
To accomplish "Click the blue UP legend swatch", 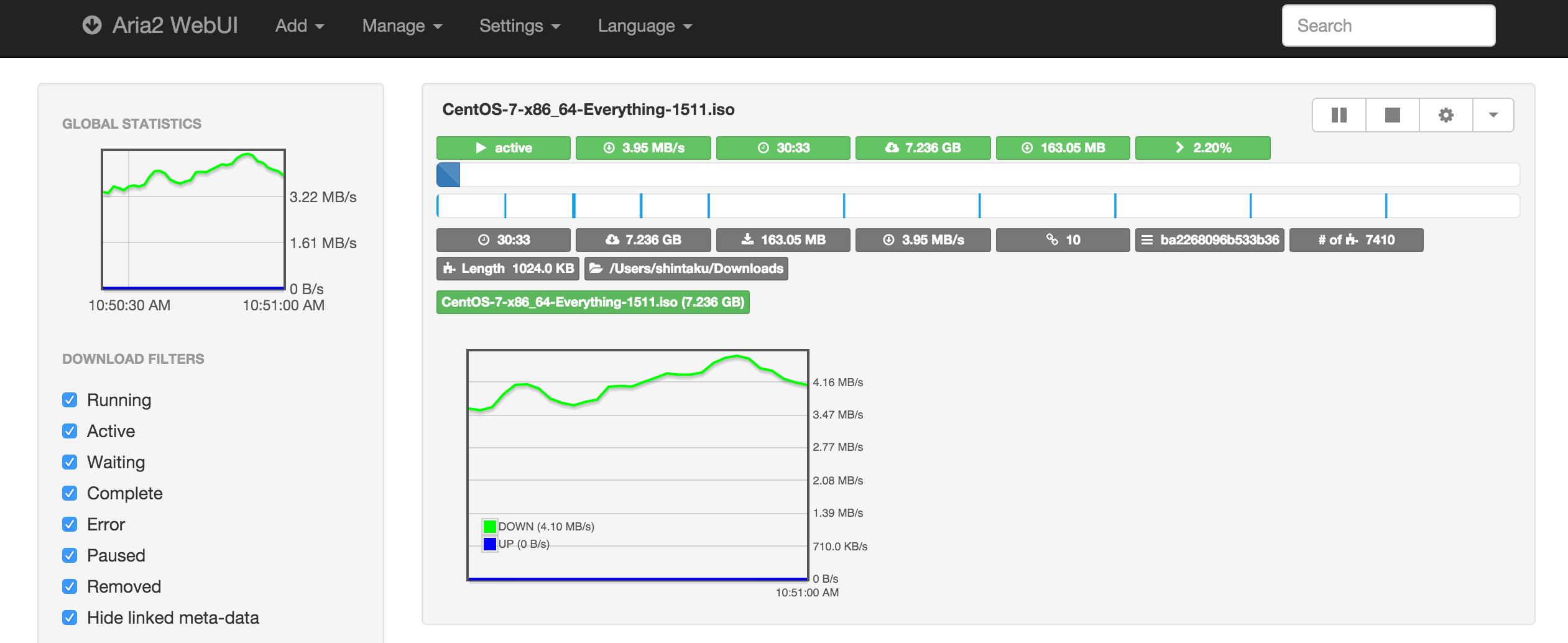I will [490, 544].
